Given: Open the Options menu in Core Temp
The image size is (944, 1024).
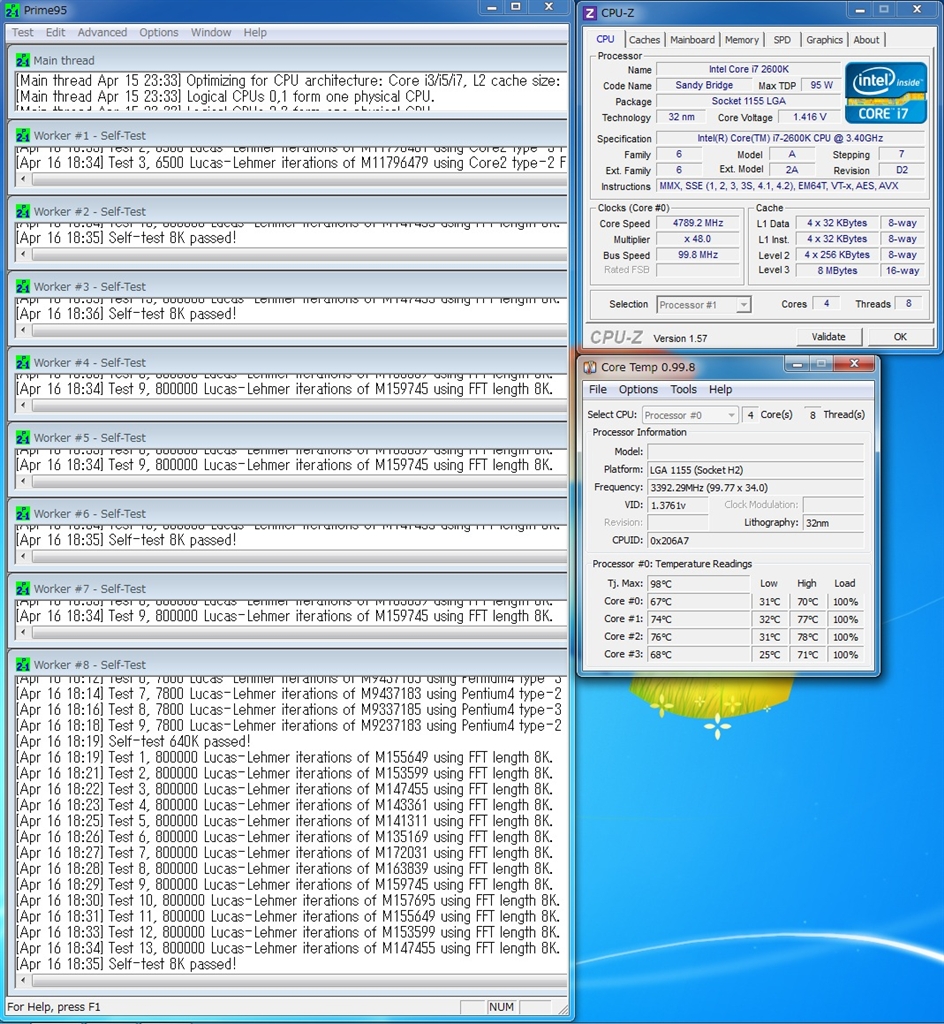Looking at the screenshot, I should click(x=638, y=390).
